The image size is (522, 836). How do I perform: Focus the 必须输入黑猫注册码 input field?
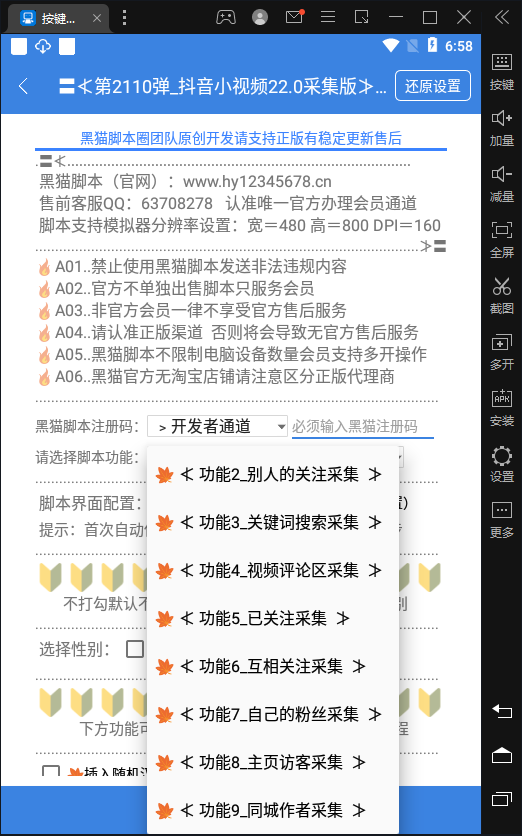[363, 427]
